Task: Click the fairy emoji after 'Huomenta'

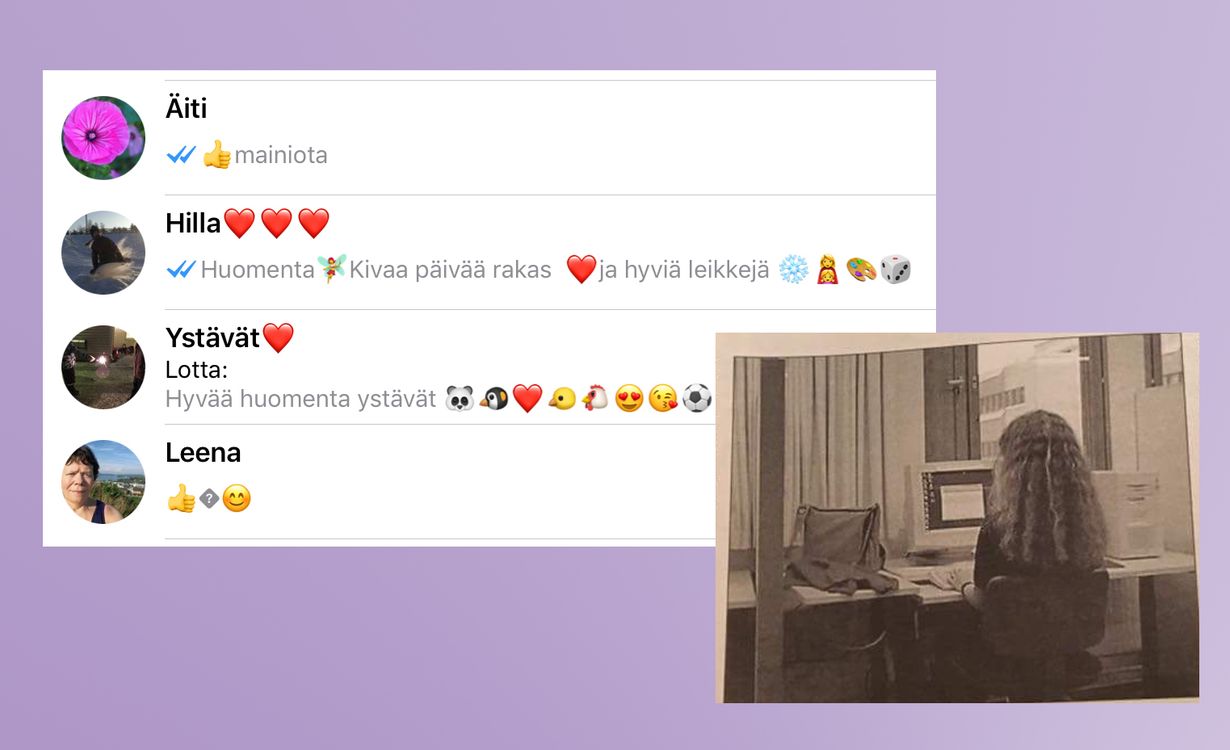Action: coord(332,269)
